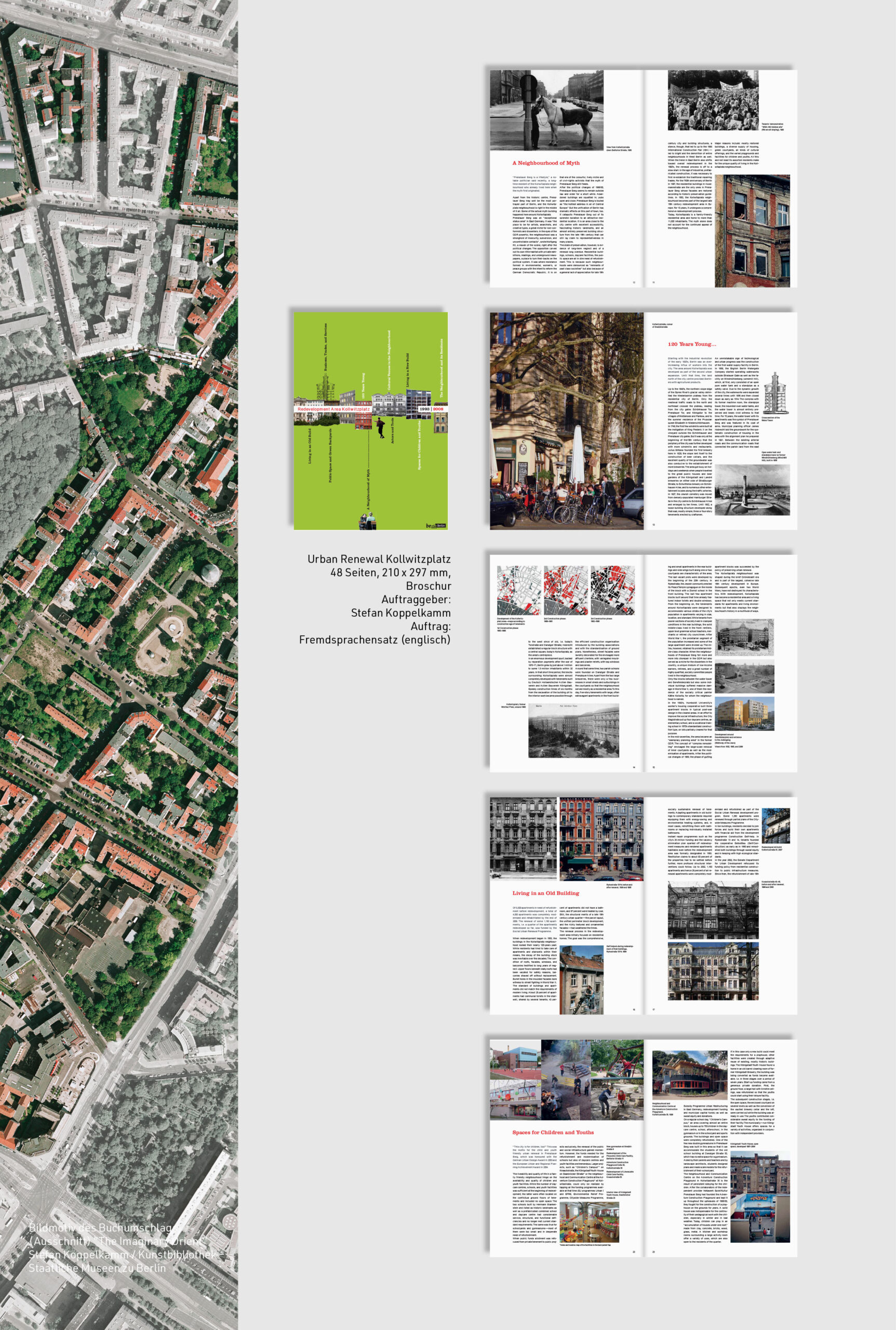896x1330 pixels.
Task: Select the 'Urban Renewal Kollwitzplatz' title text
Action: [x=378, y=559]
